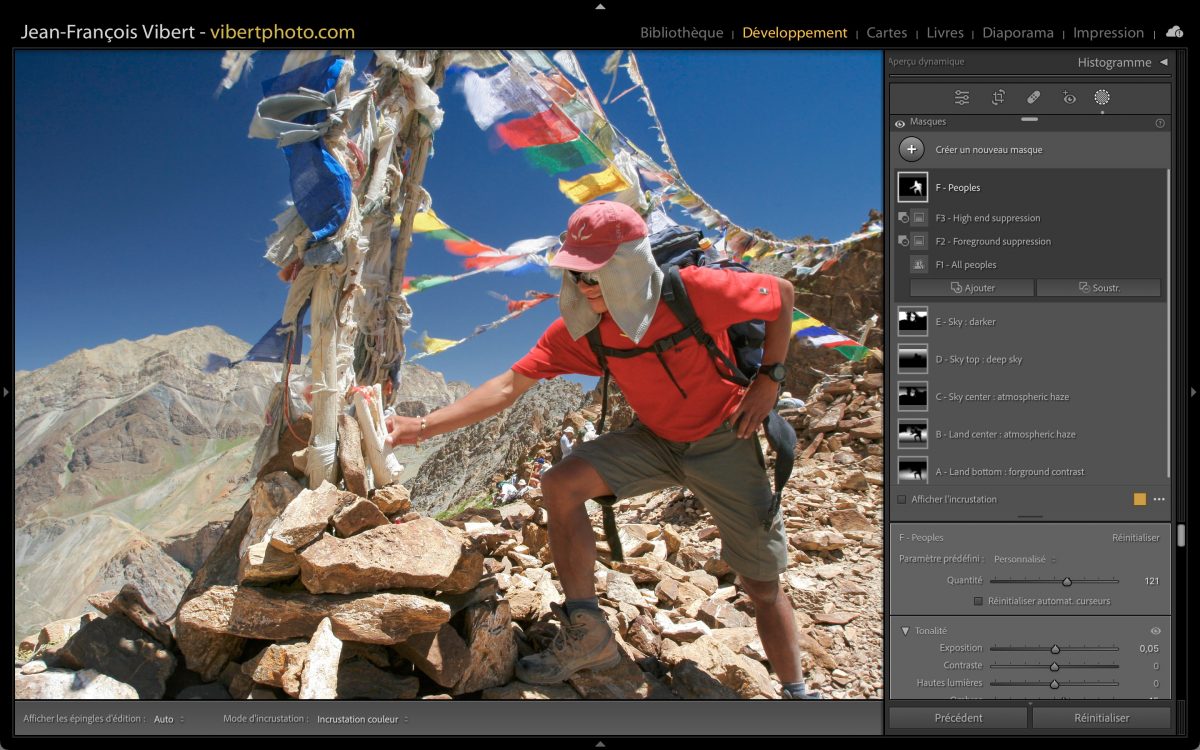Toggle Masques panel eye visibility
The height and width of the screenshot is (750, 1200).
tap(900, 123)
